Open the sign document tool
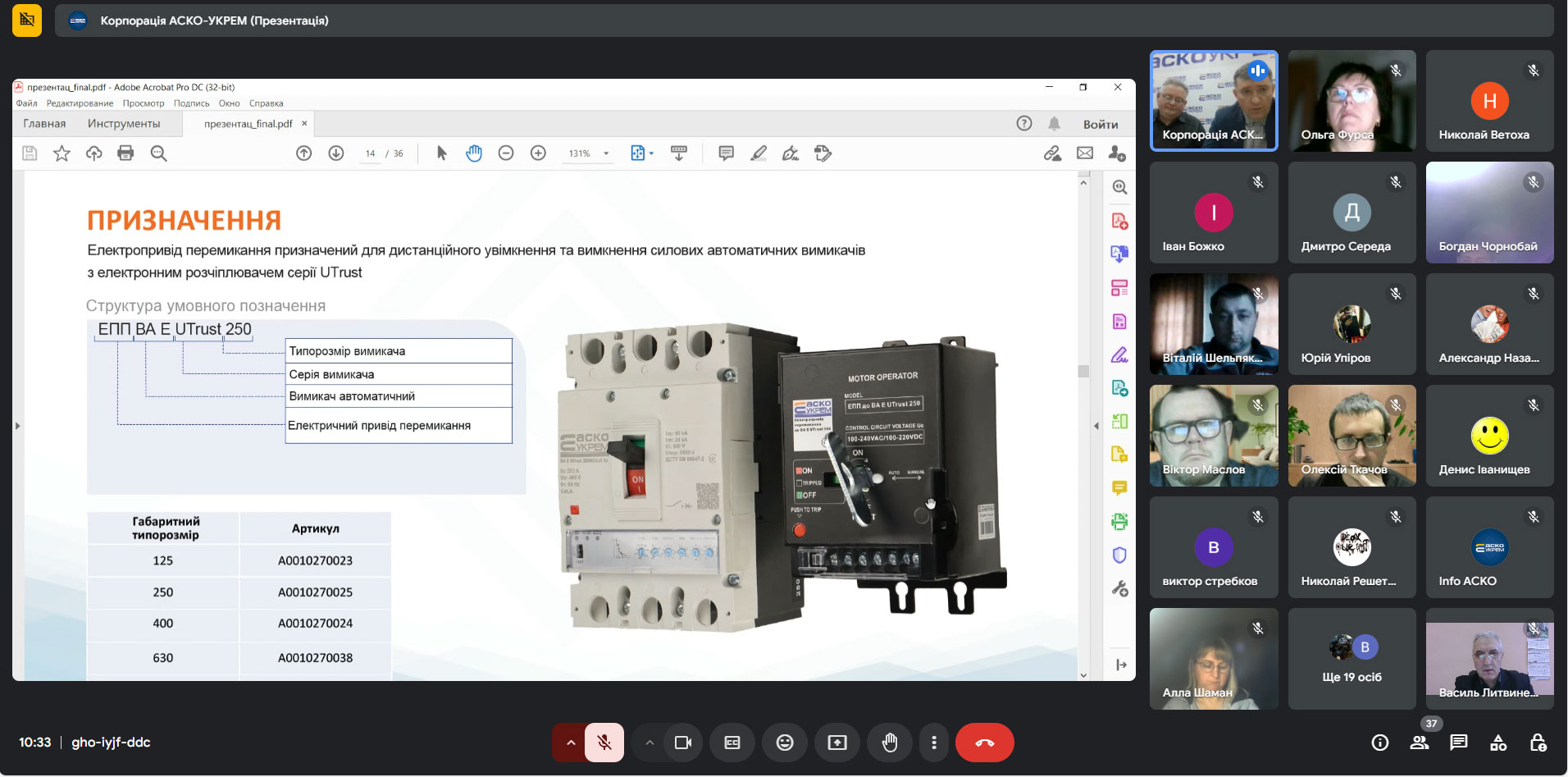The image size is (1568, 777). point(791,153)
